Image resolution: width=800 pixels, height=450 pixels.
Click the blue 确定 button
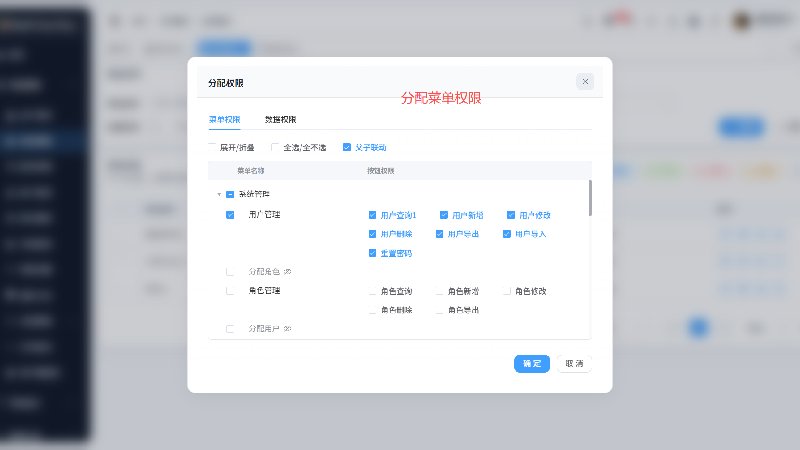point(532,364)
